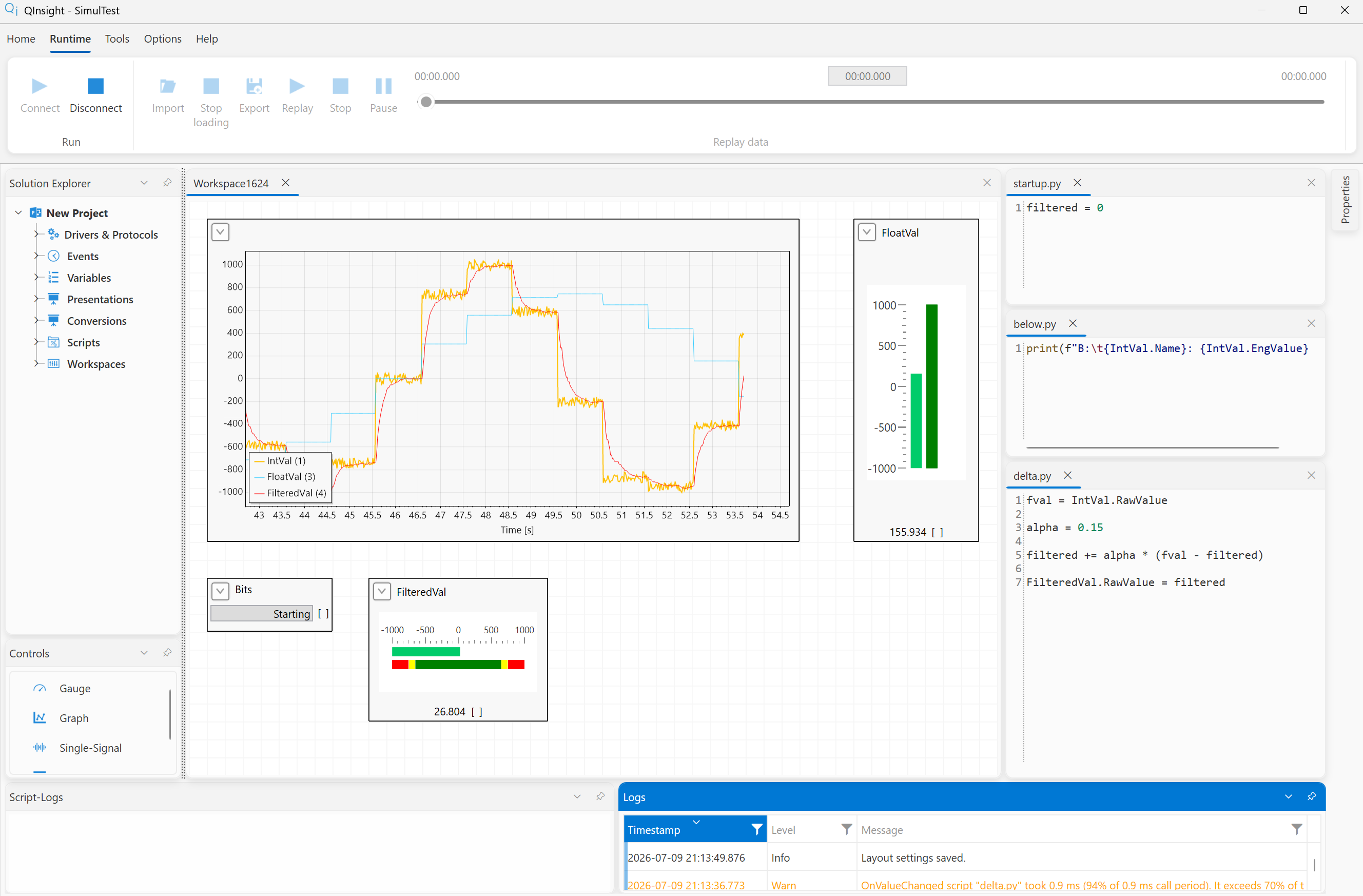Open the Bits widget dropdown
Image resolution: width=1363 pixels, height=896 pixels.
coord(221,590)
